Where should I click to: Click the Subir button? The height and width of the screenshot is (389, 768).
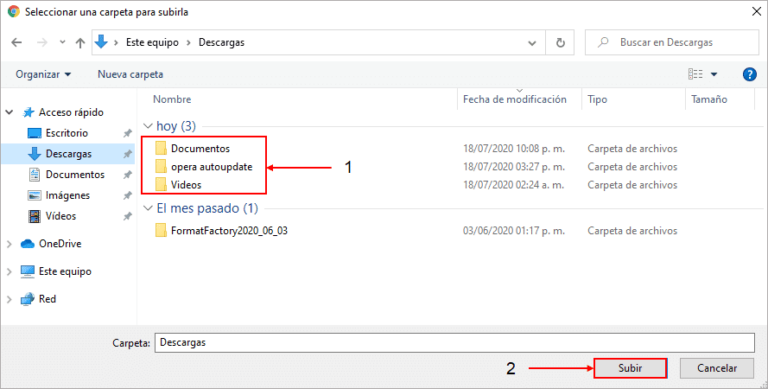[x=630, y=368]
